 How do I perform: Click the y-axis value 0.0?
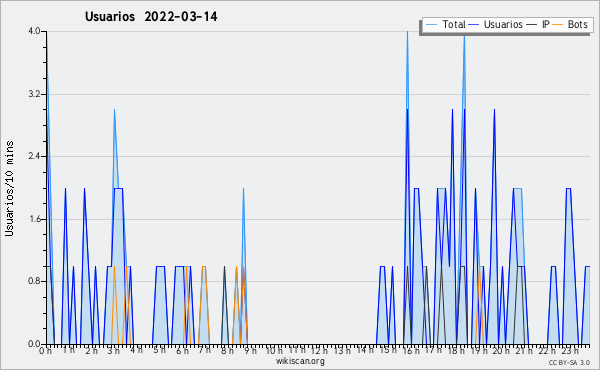pyautogui.click(x=34, y=344)
